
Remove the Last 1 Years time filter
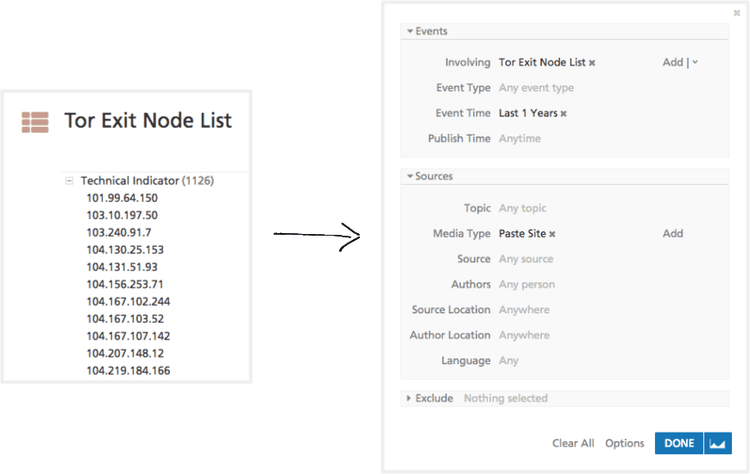[x=563, y=114]
